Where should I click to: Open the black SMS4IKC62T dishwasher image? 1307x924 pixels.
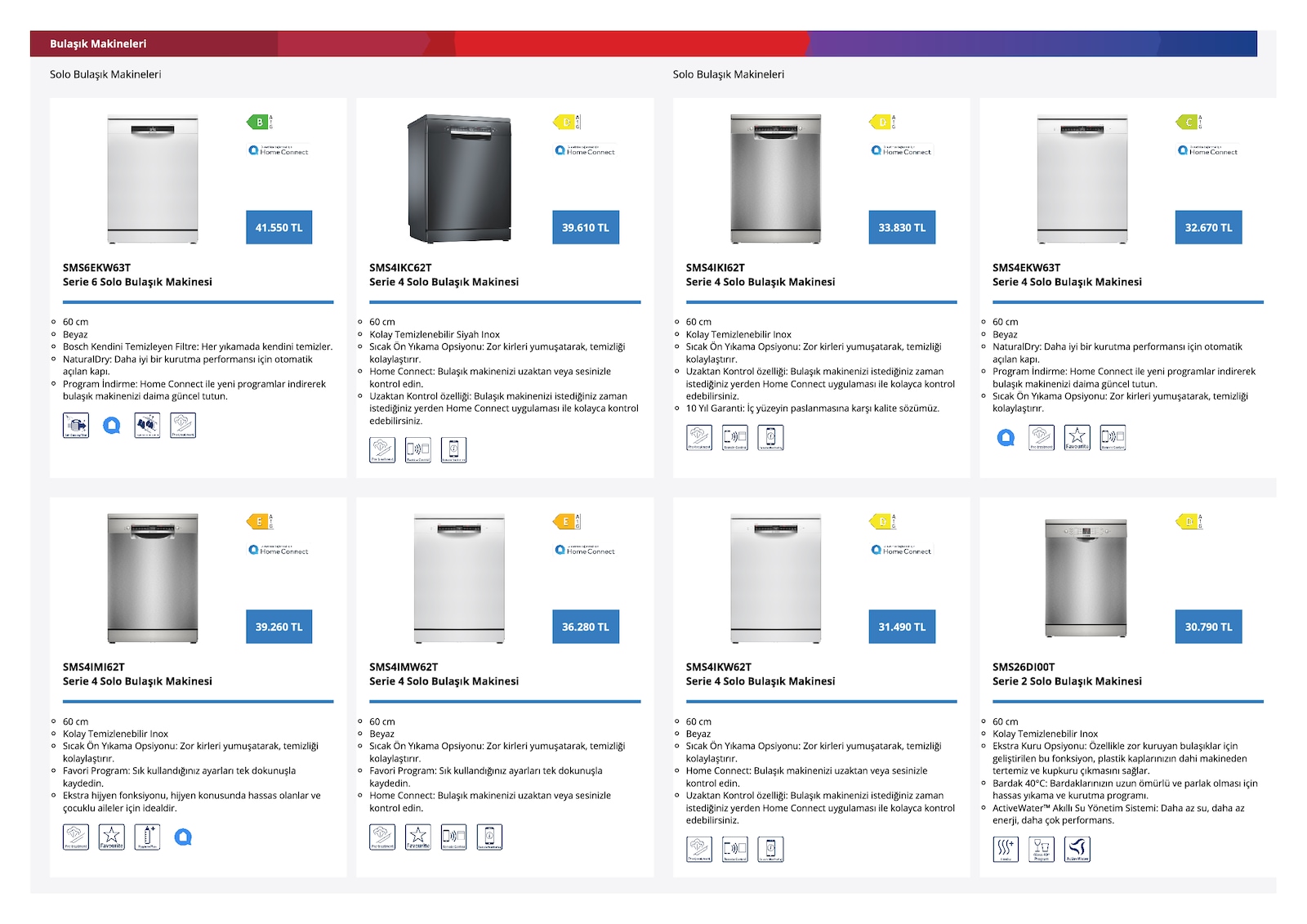[x=459, y=179]
